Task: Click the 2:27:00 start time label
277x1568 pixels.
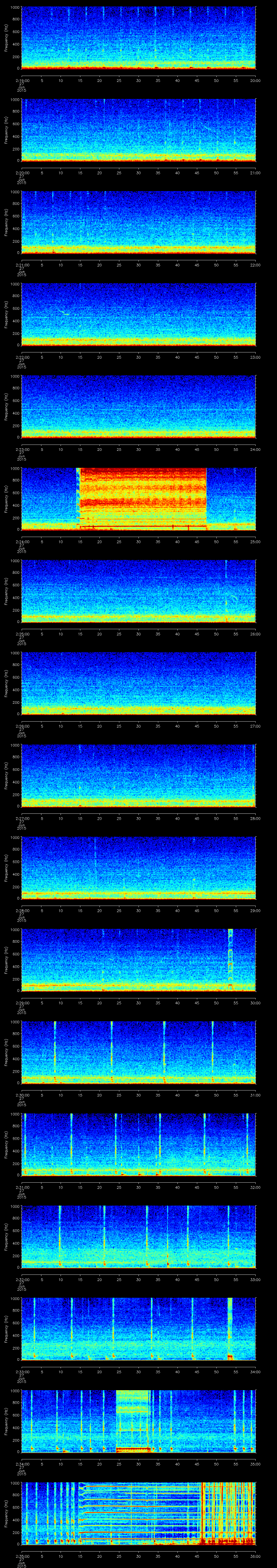Action: 22,818
